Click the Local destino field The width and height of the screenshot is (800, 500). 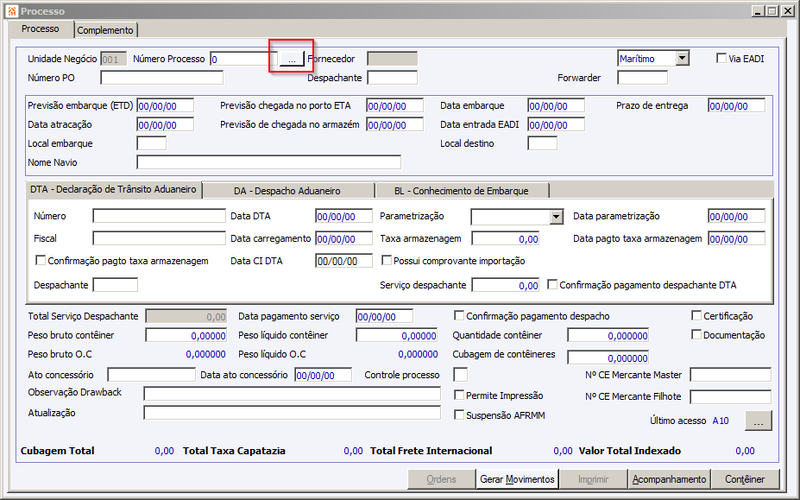[542, 143]
